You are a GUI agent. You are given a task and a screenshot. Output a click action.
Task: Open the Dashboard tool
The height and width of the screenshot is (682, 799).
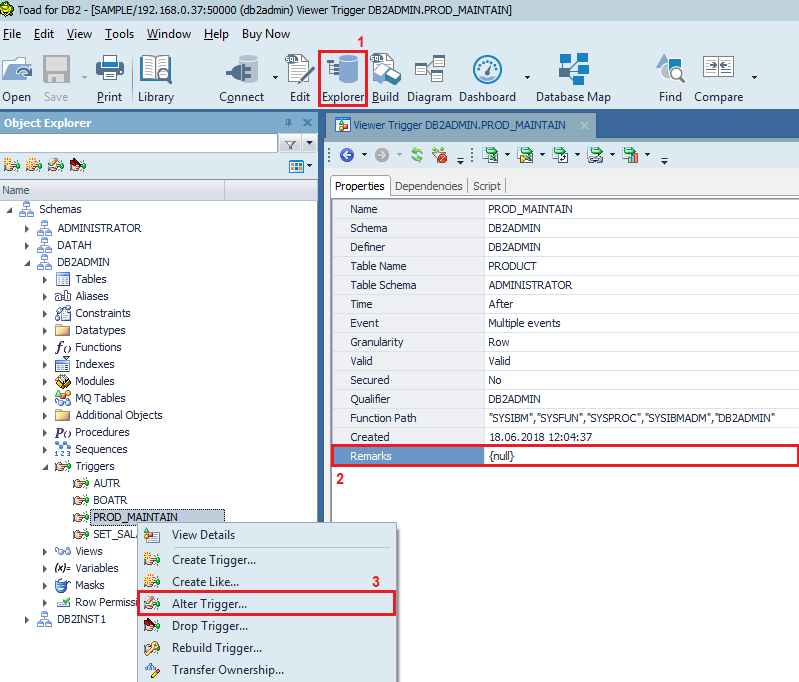tap(487, 78)
